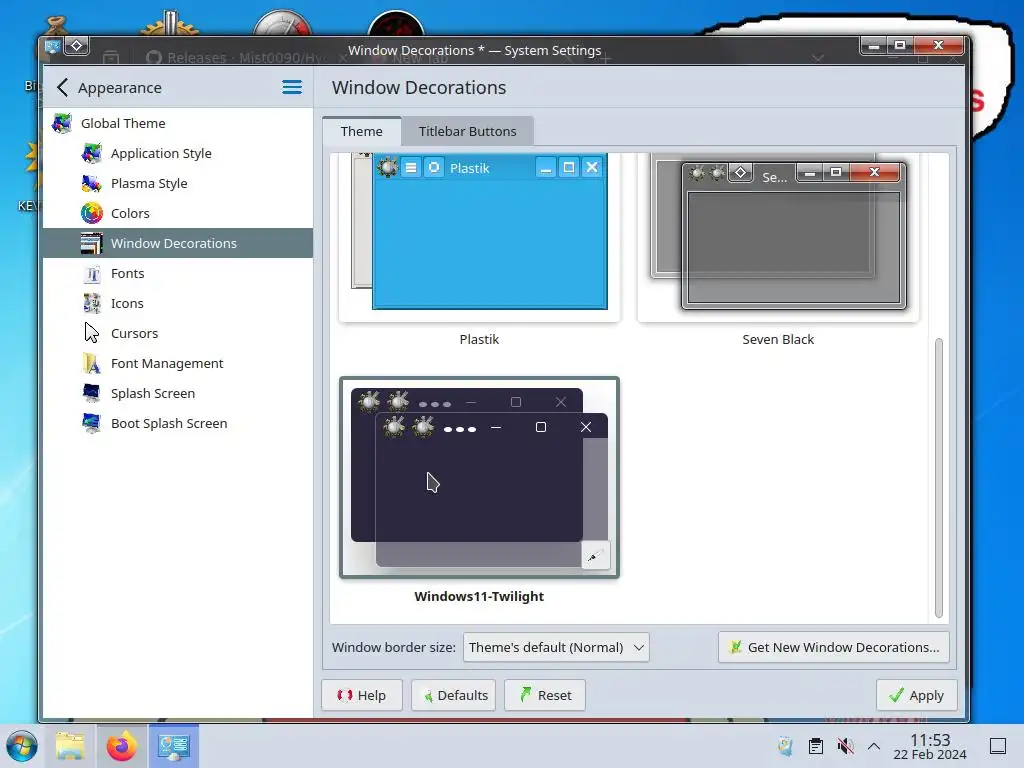Screen dimensions: 1024x768
Task: Click the Reset button
Action: pos(545,696)
